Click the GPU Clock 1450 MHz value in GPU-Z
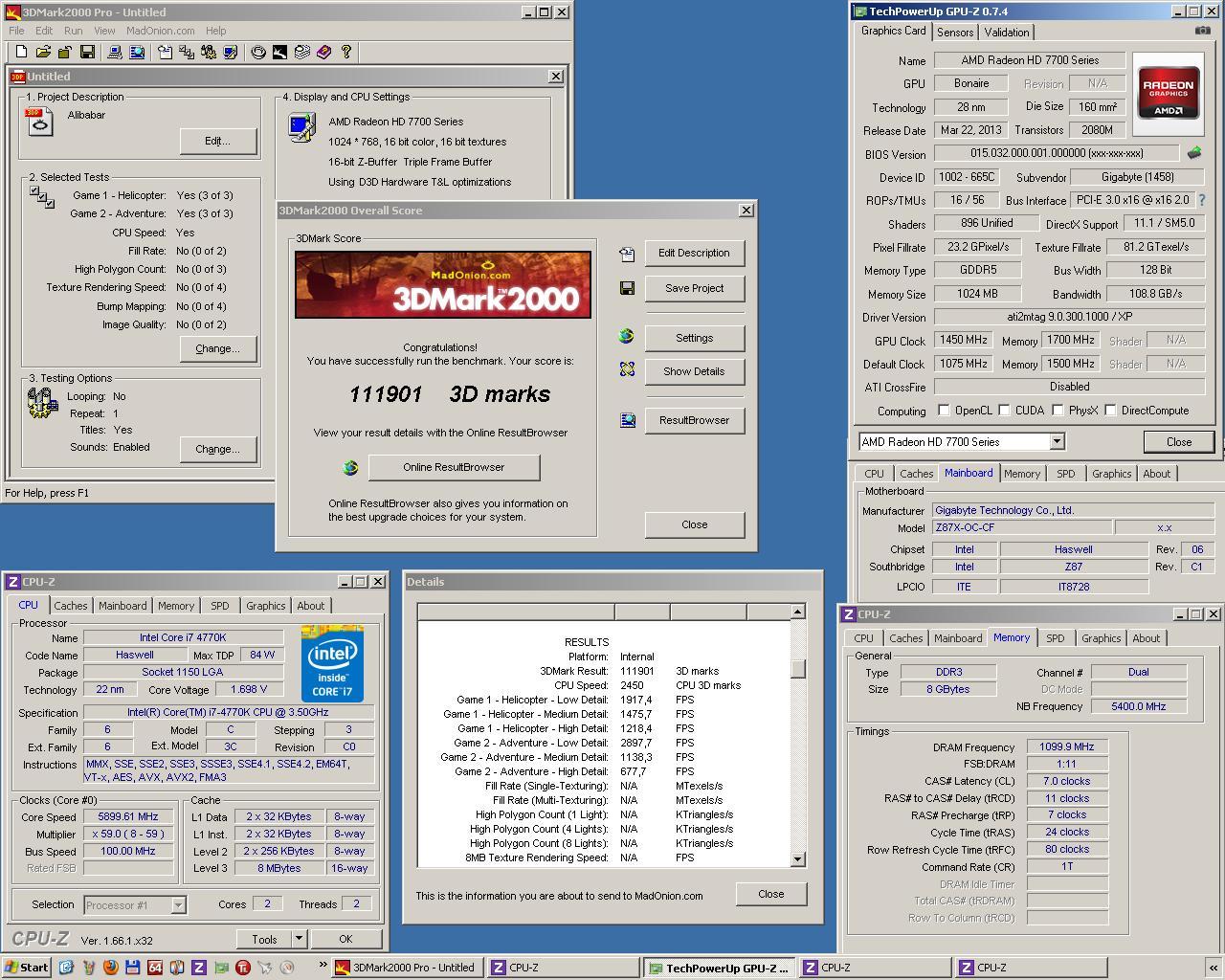 964,341
